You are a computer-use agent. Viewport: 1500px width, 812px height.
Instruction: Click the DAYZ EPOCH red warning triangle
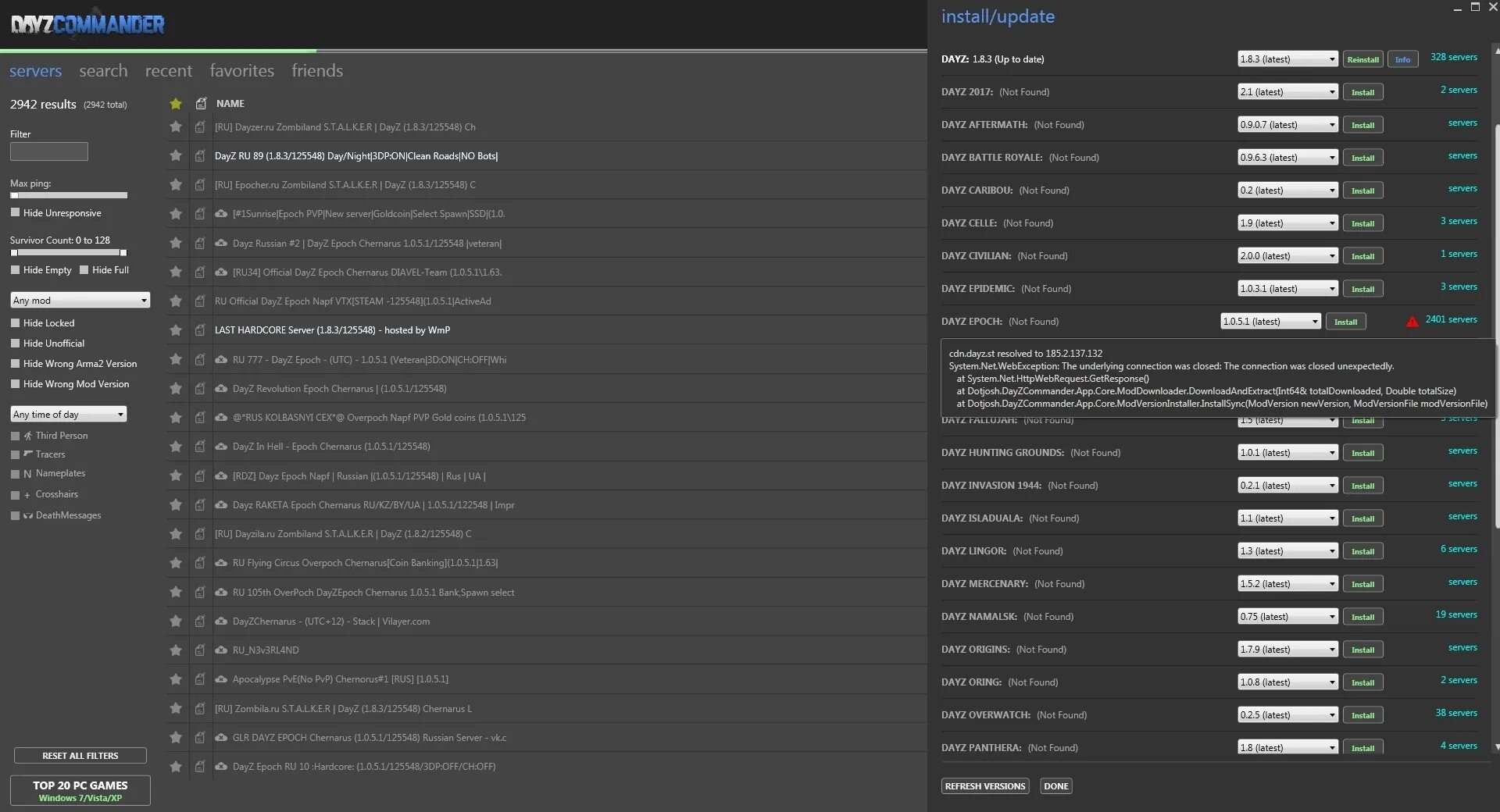click(x=1412, y=322)
